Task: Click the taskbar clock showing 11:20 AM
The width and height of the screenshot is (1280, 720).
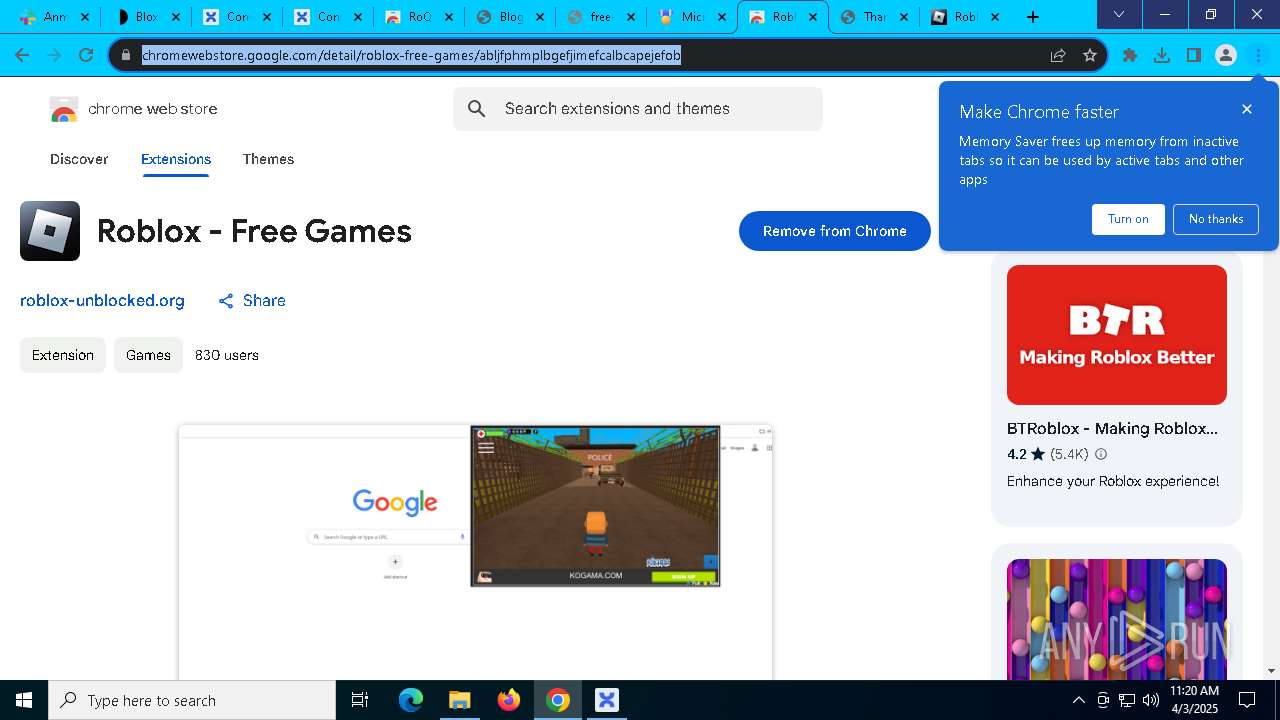Action: tap(1194, 700)
